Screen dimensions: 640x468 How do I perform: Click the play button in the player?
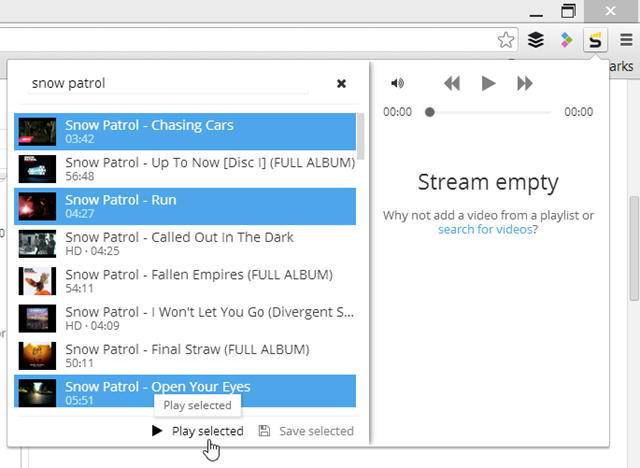(488, 83)
